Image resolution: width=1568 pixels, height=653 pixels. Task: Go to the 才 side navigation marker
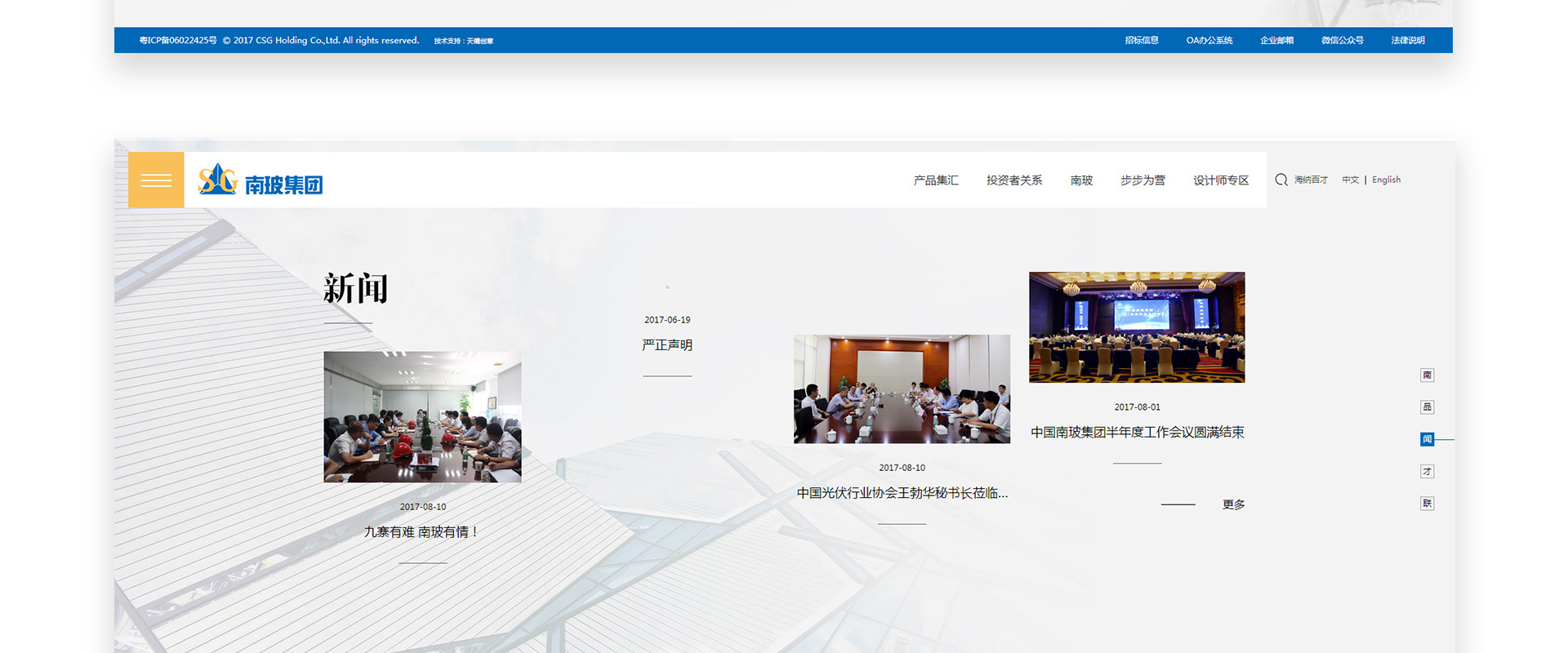[x=1427, y=472]
